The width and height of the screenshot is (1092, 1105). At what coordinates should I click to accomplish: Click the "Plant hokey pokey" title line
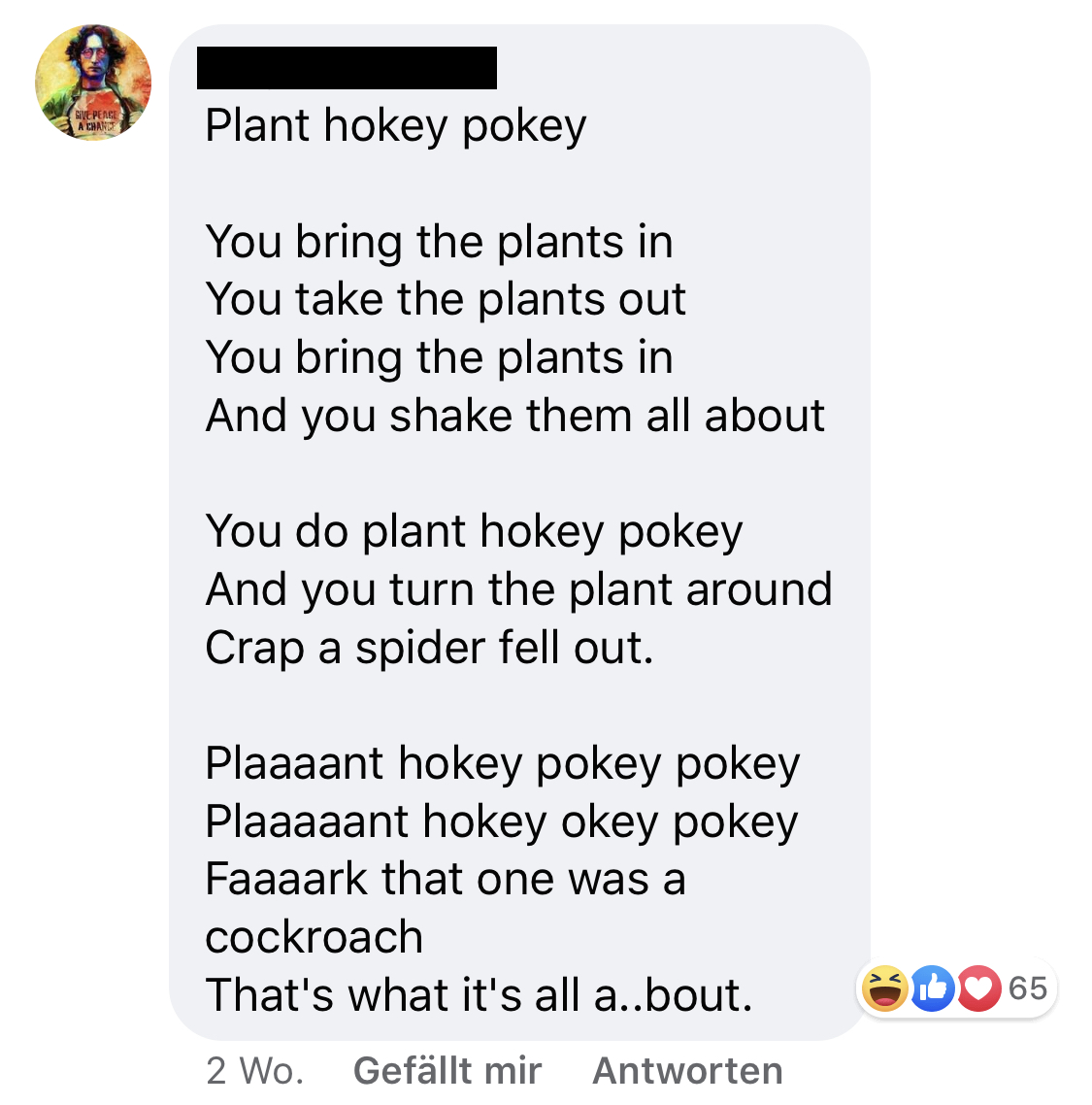click(396, 126)
